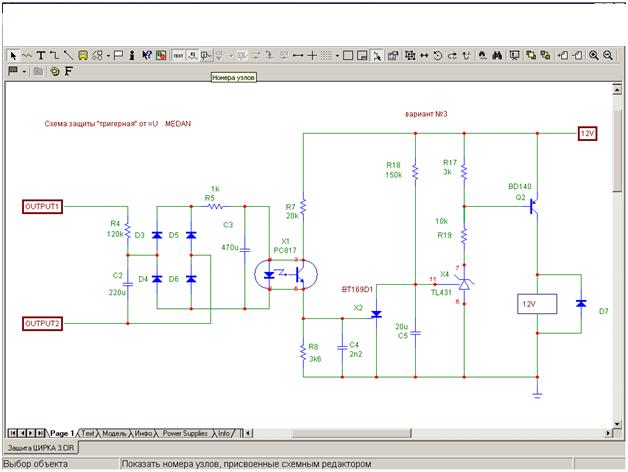
Task: Select the 12V supply terminal box
Action: point(587,133)
